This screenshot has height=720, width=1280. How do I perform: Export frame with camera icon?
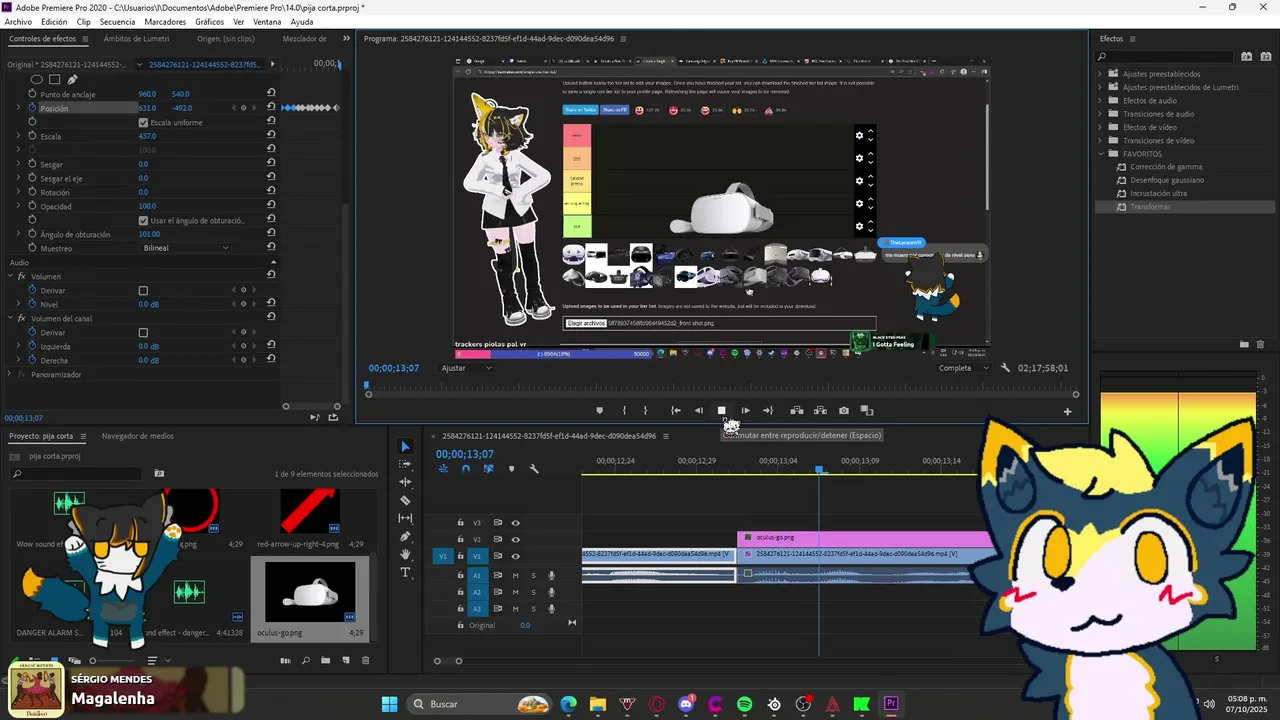tap(844, 410)
